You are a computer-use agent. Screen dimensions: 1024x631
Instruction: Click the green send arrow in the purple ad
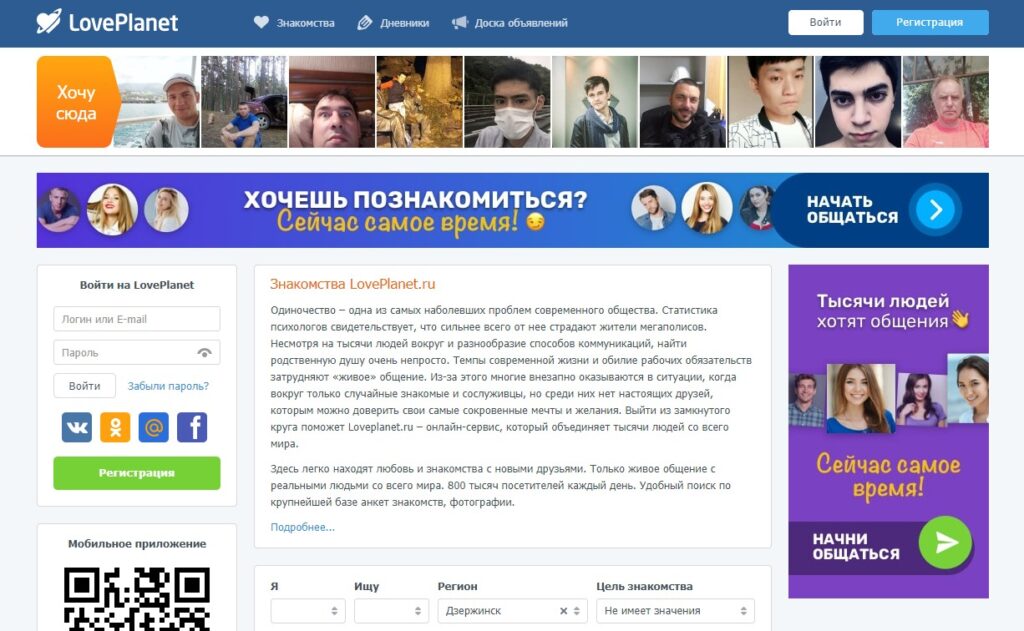946,542
